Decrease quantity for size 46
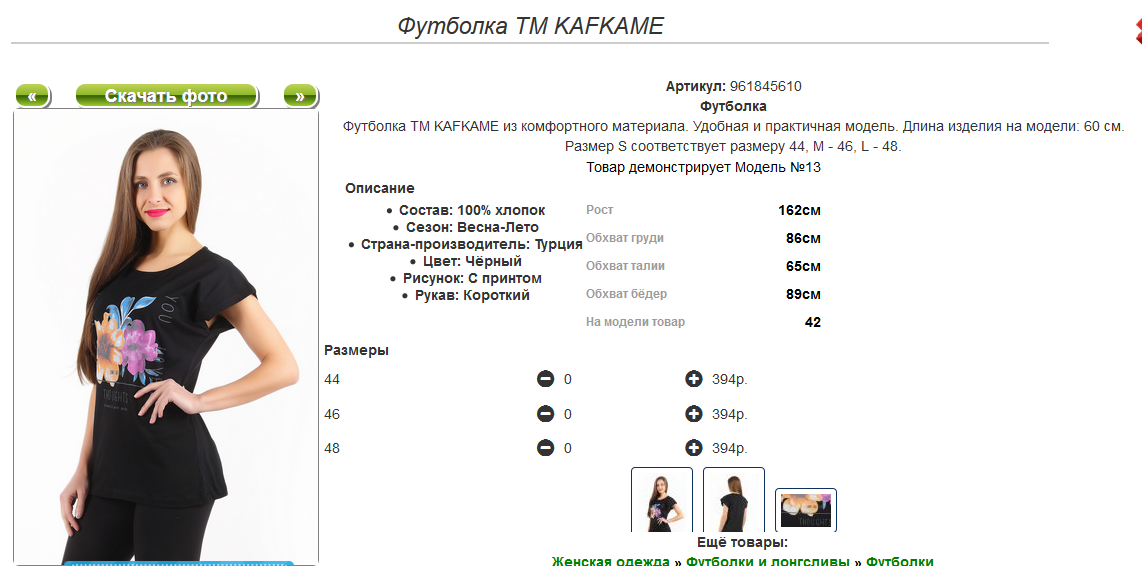 click(545, 414)
